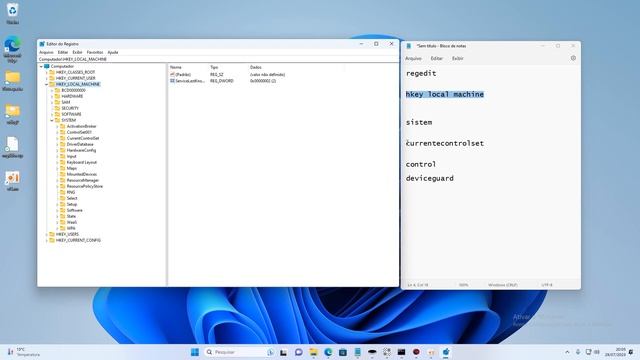
Task: Click the taskbar Pesquisar search box
Action: (239, 352)
